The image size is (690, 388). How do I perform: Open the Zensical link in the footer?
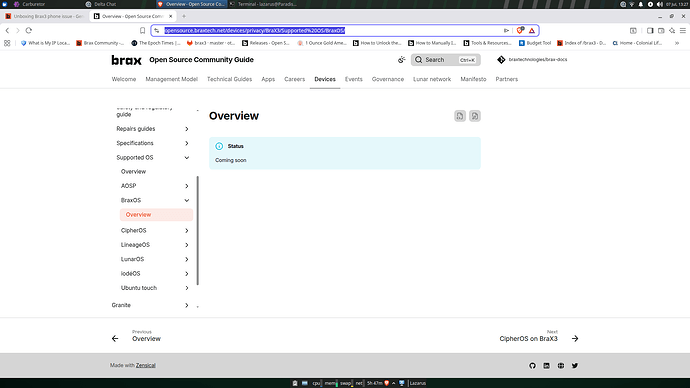[146, 366]
